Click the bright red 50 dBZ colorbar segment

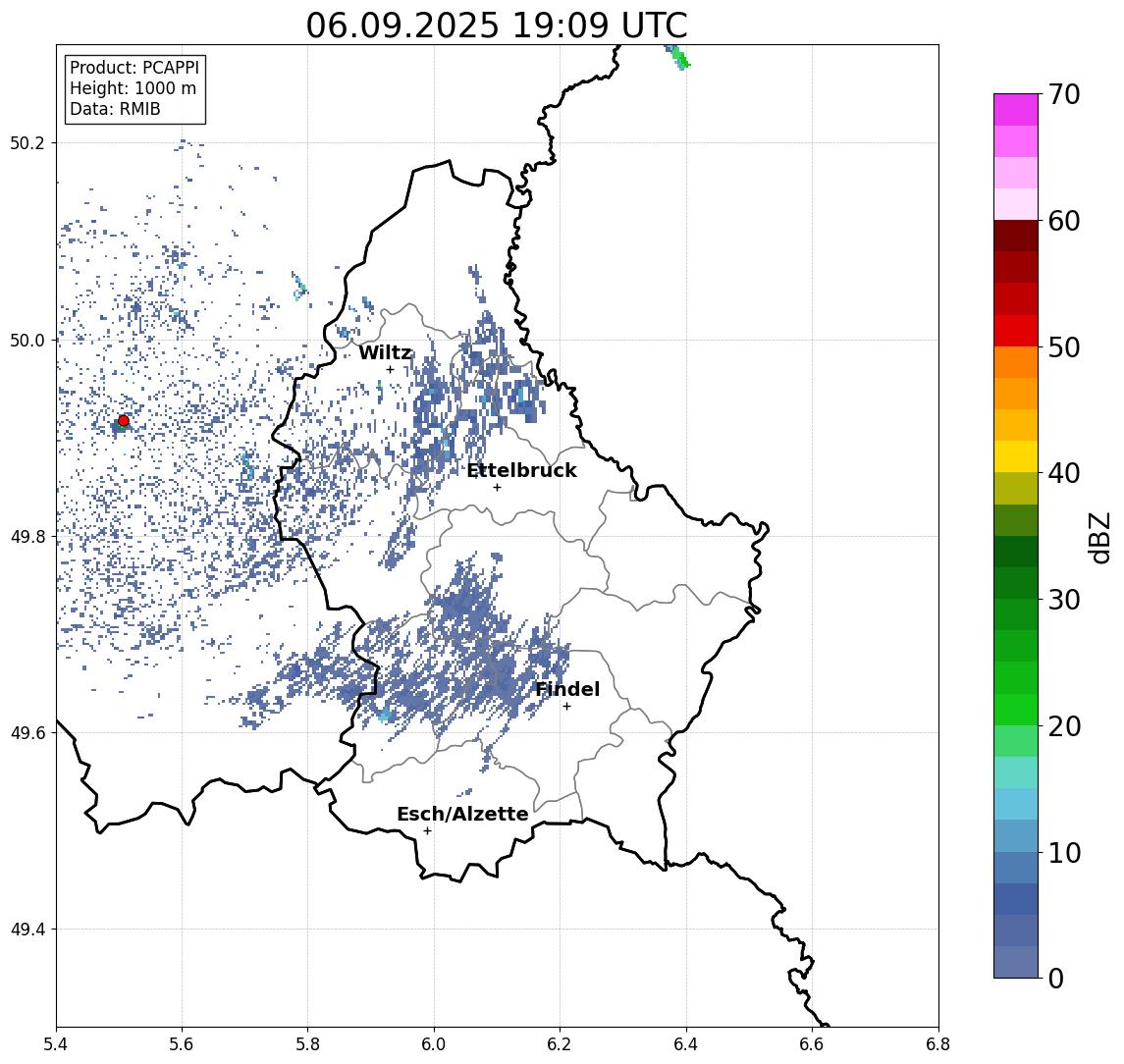pos(1016,331)
